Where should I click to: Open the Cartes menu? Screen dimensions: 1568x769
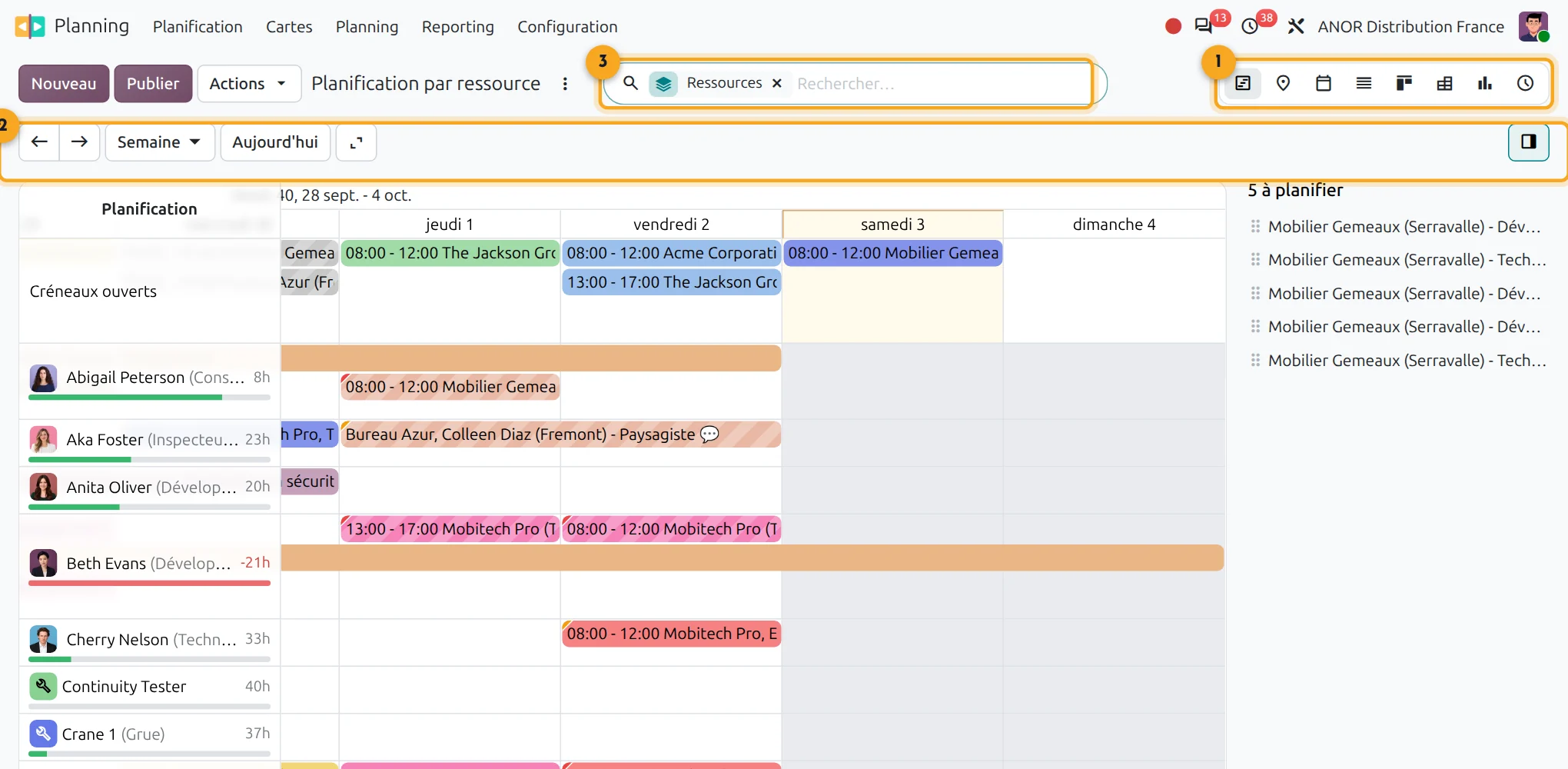[x=289, y=26]
